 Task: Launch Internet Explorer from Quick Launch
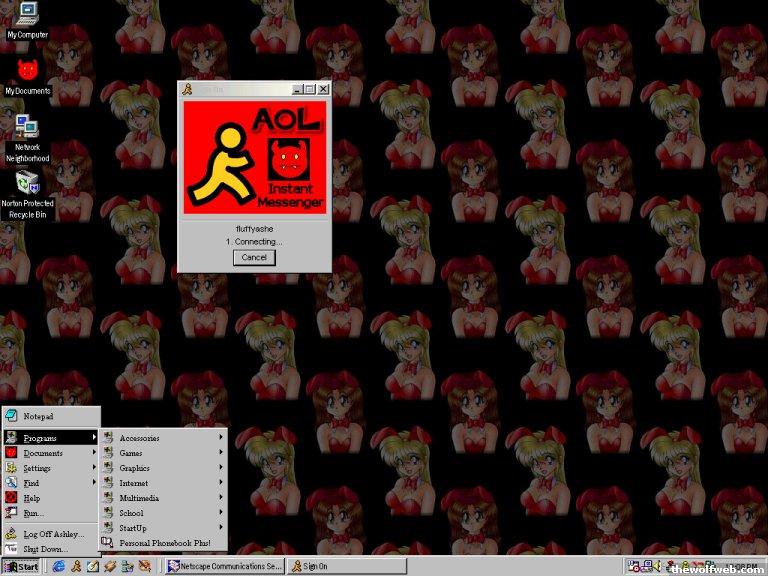[58, 566]
